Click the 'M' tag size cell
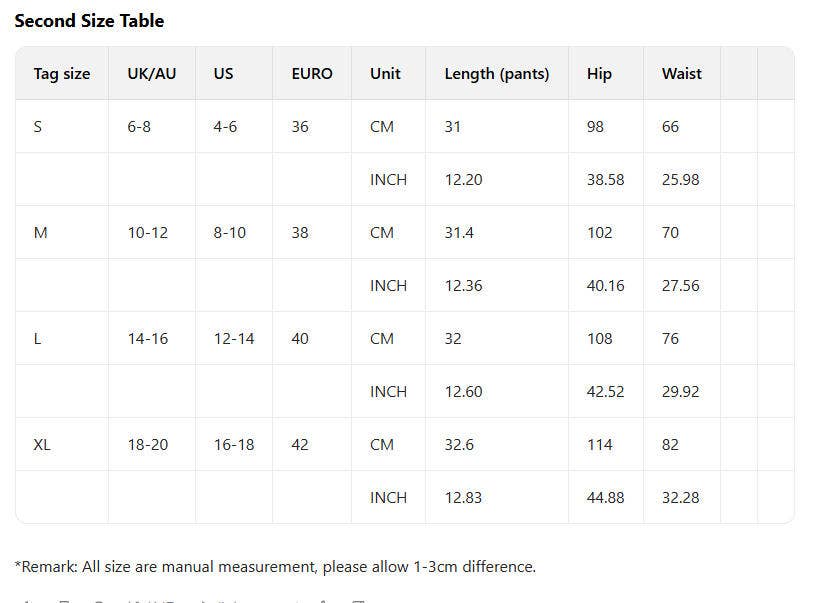 [40, 233]
